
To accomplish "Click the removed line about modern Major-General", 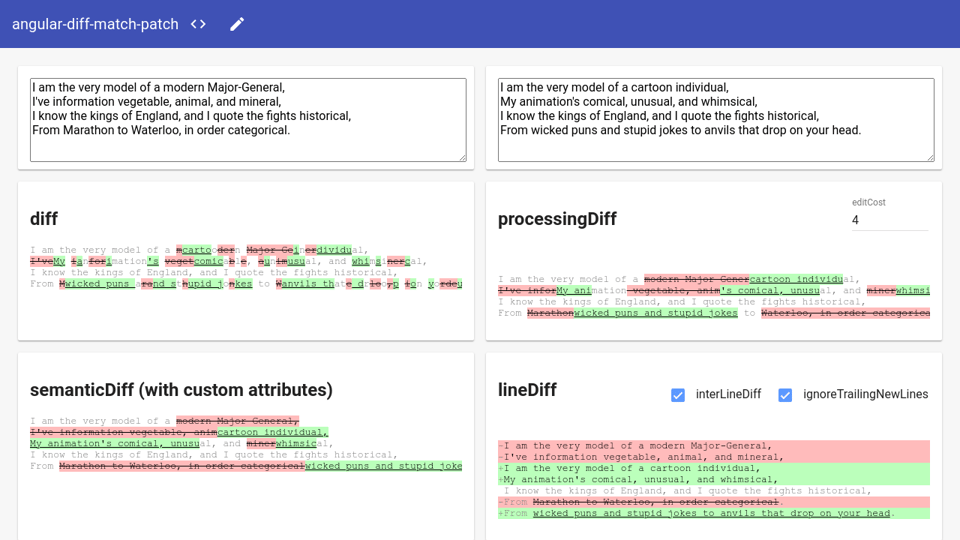I will click(x=637, y=446).
